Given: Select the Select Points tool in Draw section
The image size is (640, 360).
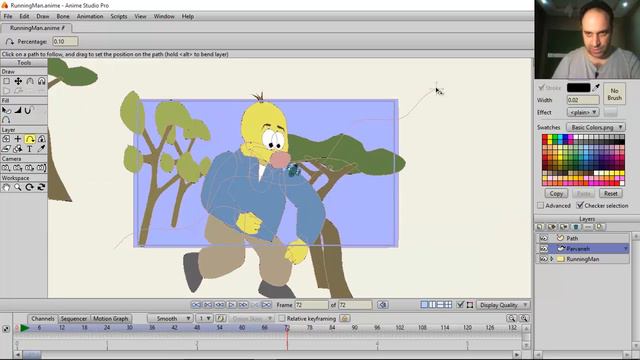Looking at the screenshot, I should pyautogui.click(x=6, y=81).
